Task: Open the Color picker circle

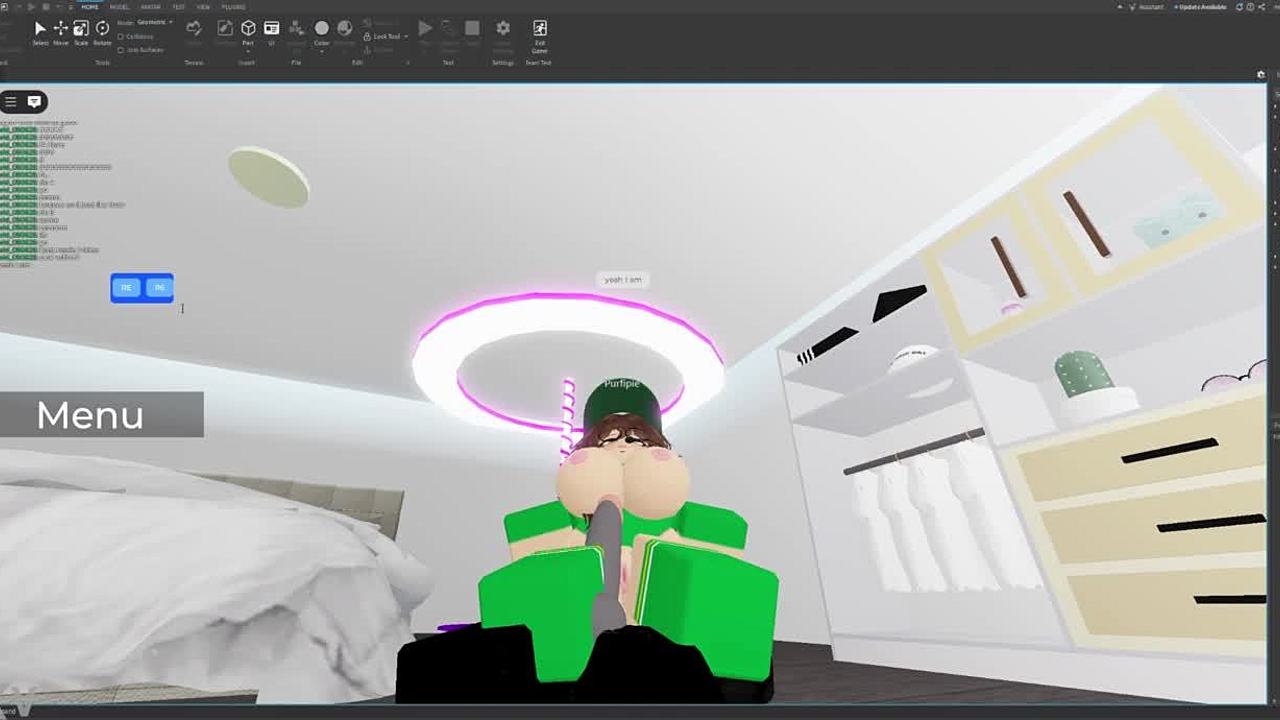Action: pyautogui.click(x=321, y=28)
